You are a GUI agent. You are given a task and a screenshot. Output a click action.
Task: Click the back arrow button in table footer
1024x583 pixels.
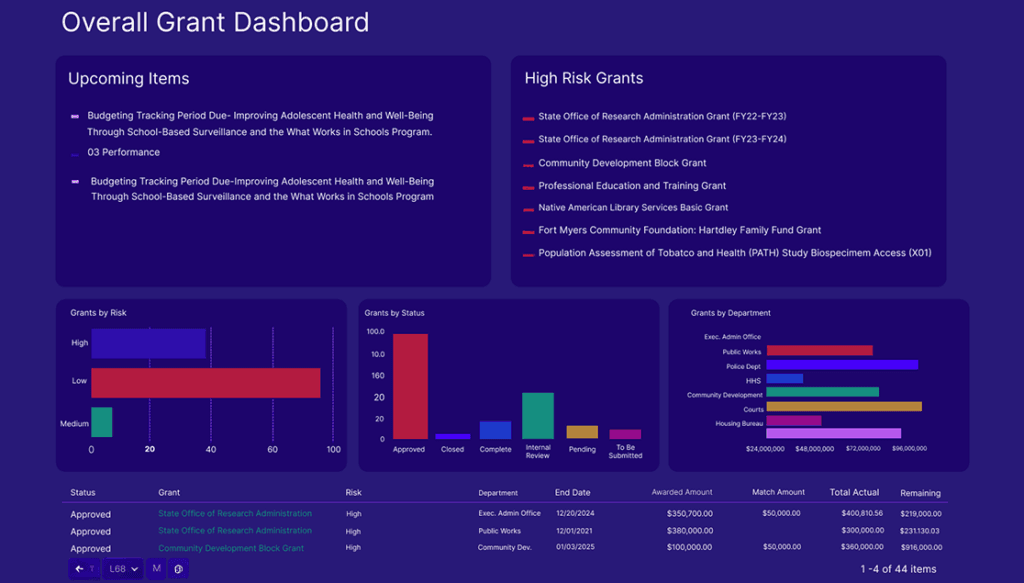81,569
